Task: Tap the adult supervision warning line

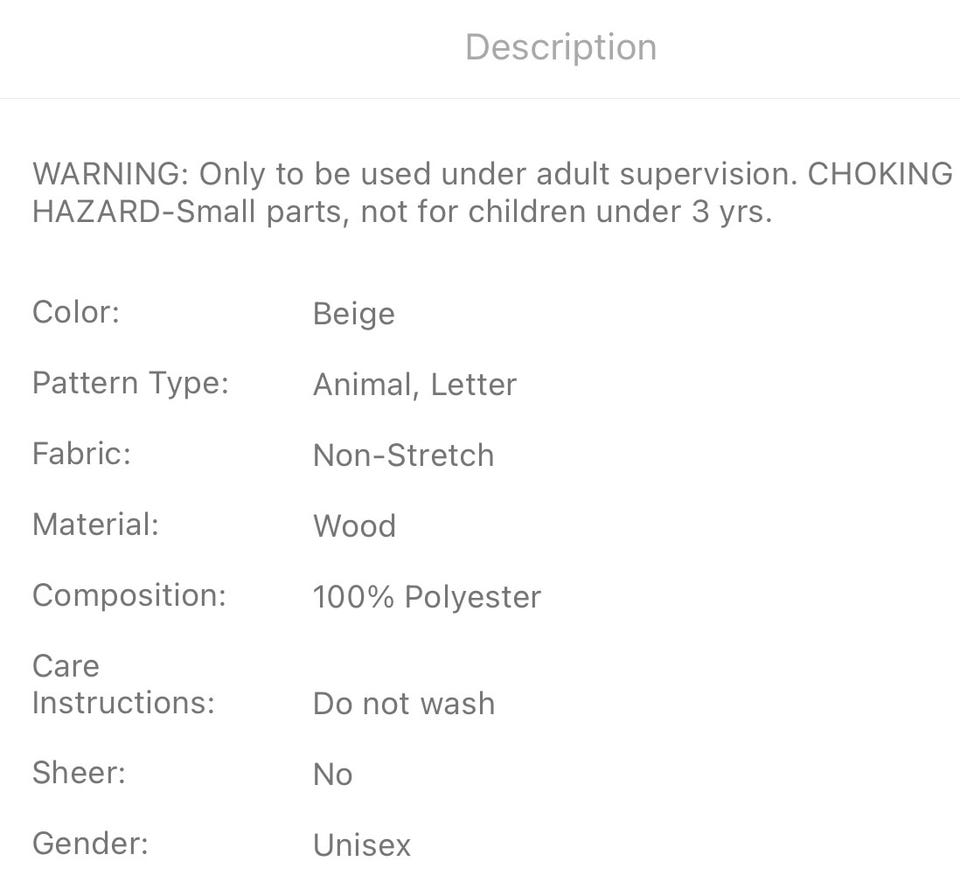Action: point(492,174)
